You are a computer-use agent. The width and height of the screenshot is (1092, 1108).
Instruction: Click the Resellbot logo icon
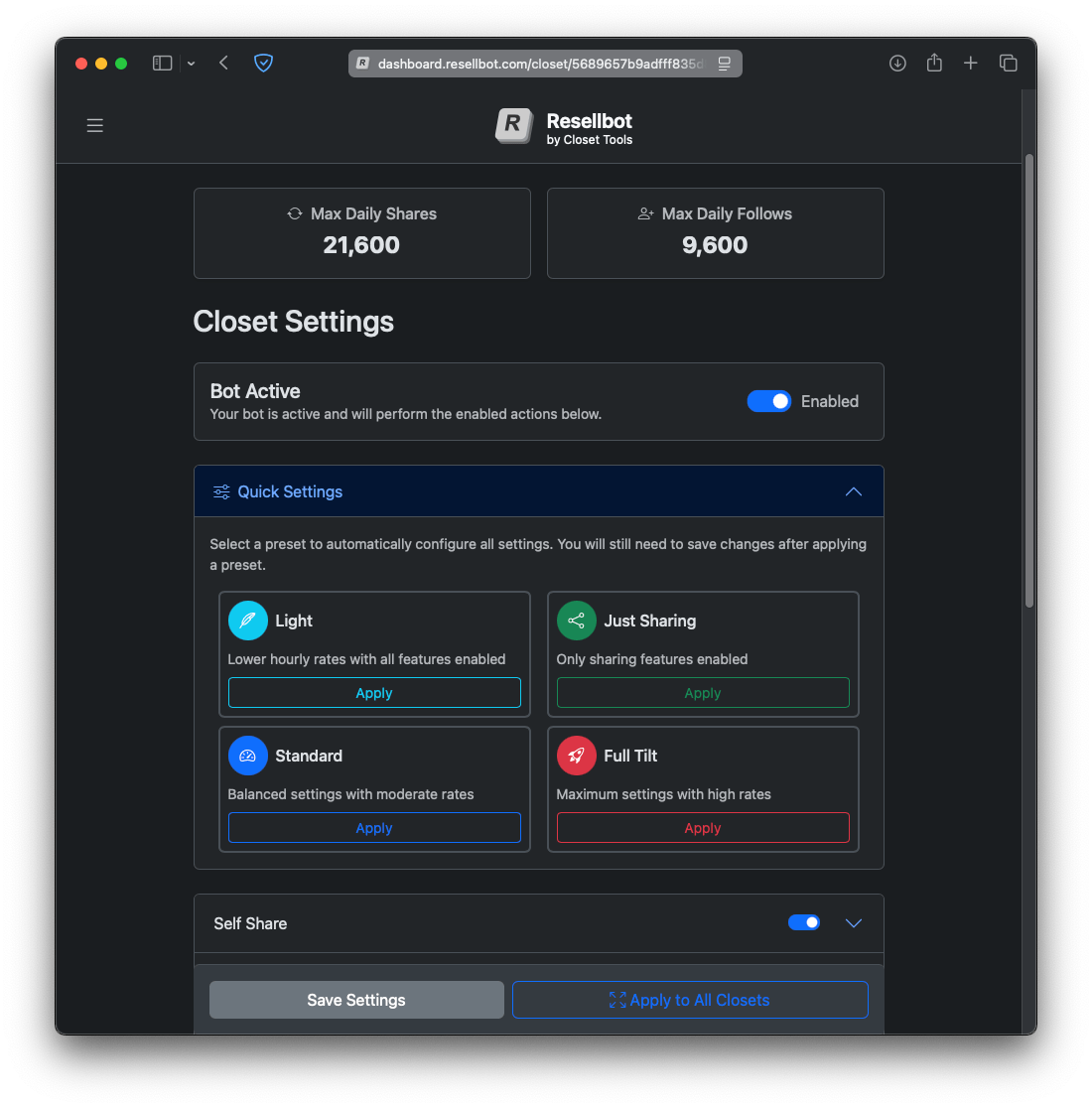pos(513,126)
